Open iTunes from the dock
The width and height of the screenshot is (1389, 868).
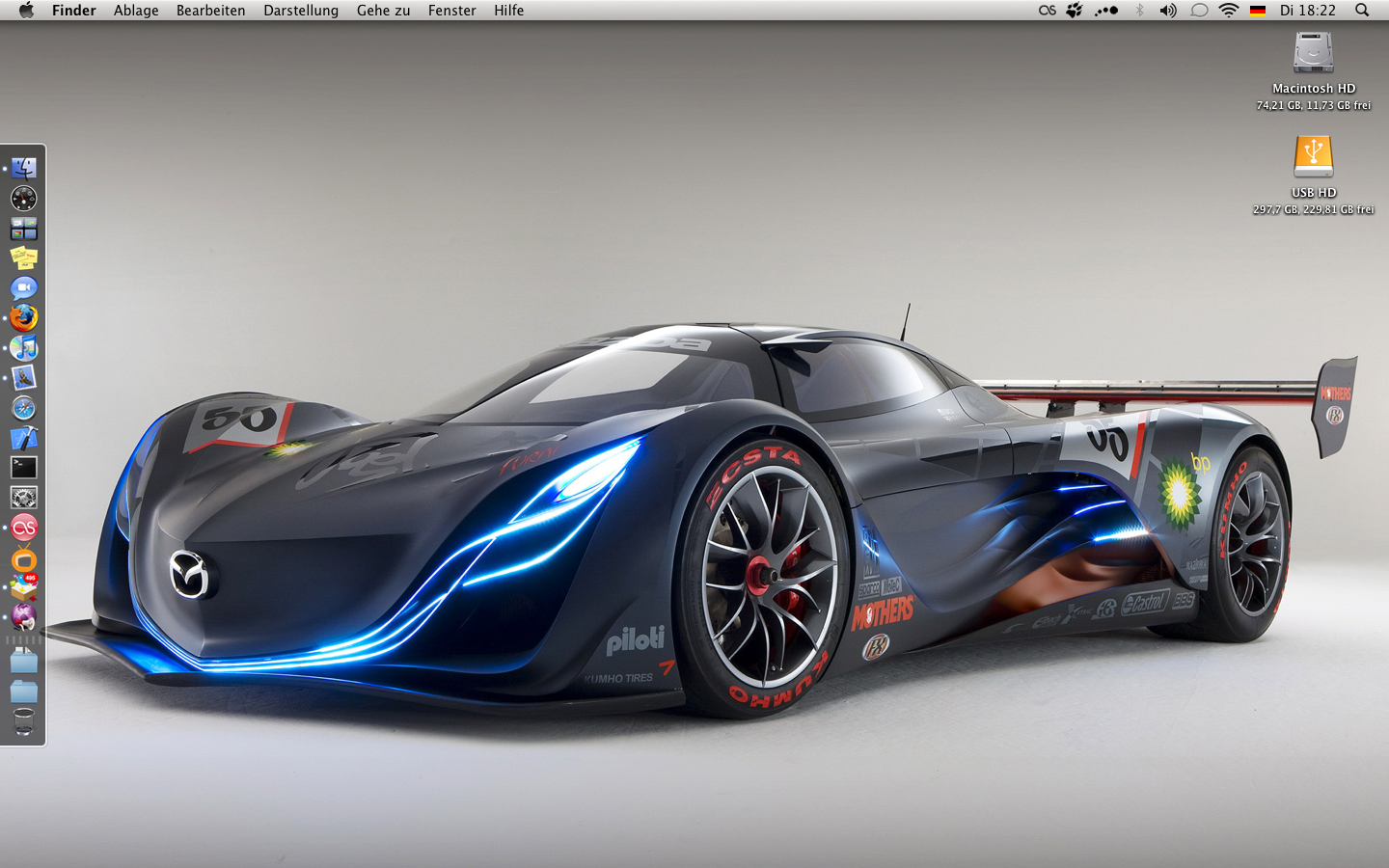tap(23, 347)
